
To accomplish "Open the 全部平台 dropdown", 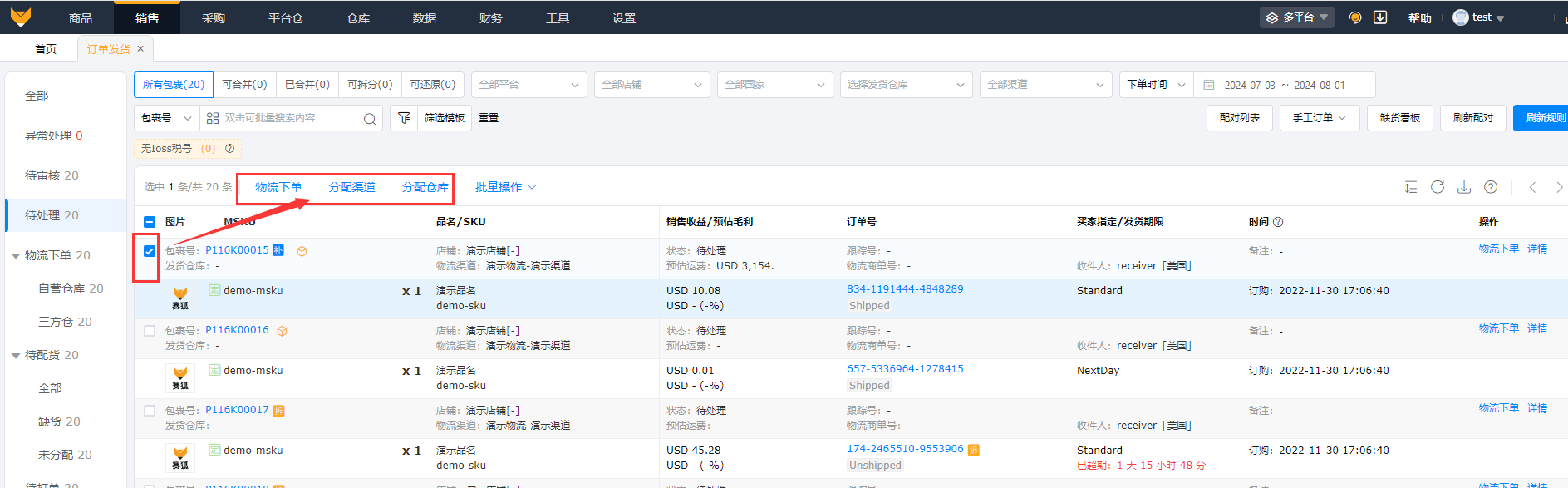I will click(528, 85).
